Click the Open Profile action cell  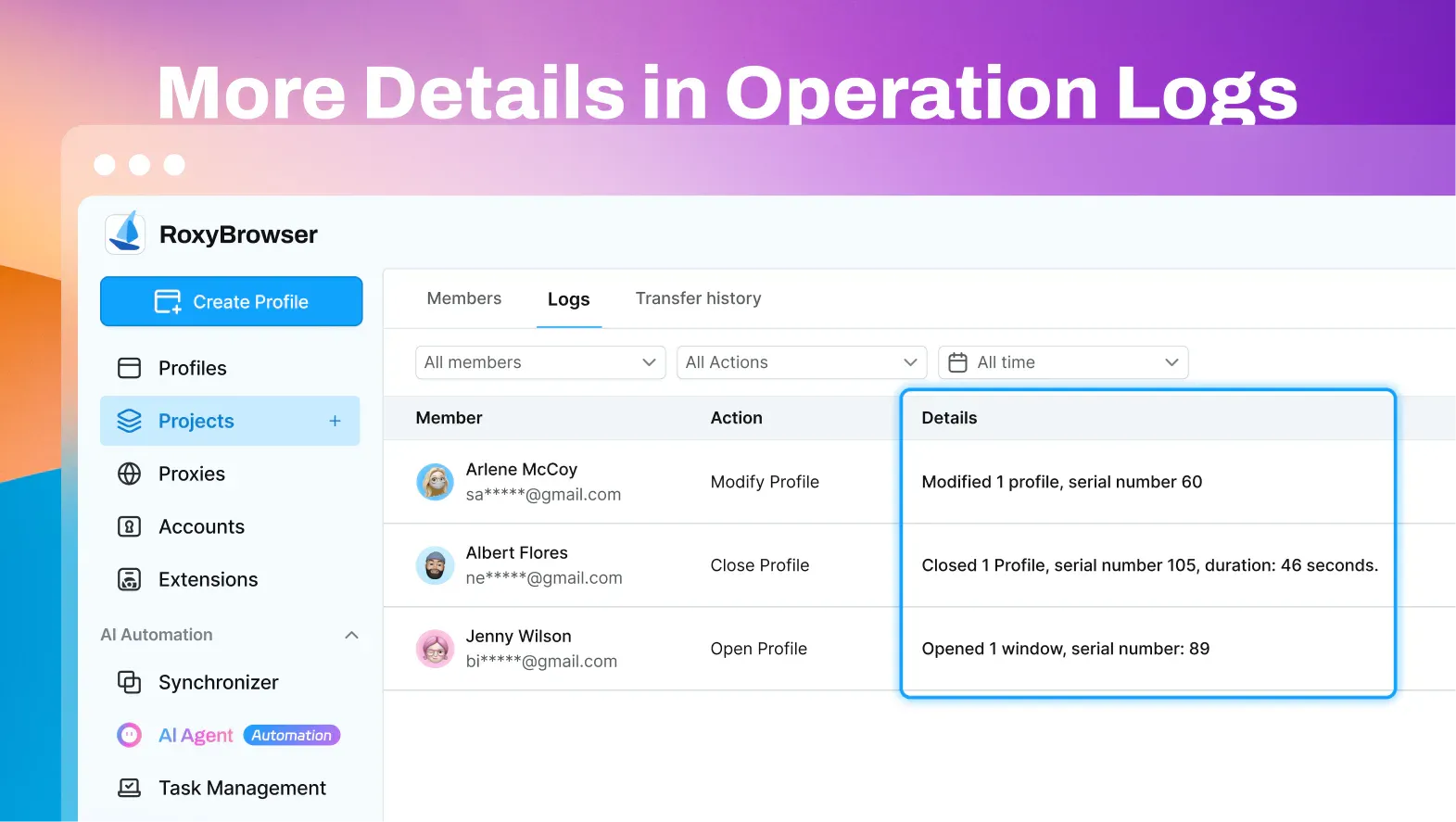pos(759,649)
